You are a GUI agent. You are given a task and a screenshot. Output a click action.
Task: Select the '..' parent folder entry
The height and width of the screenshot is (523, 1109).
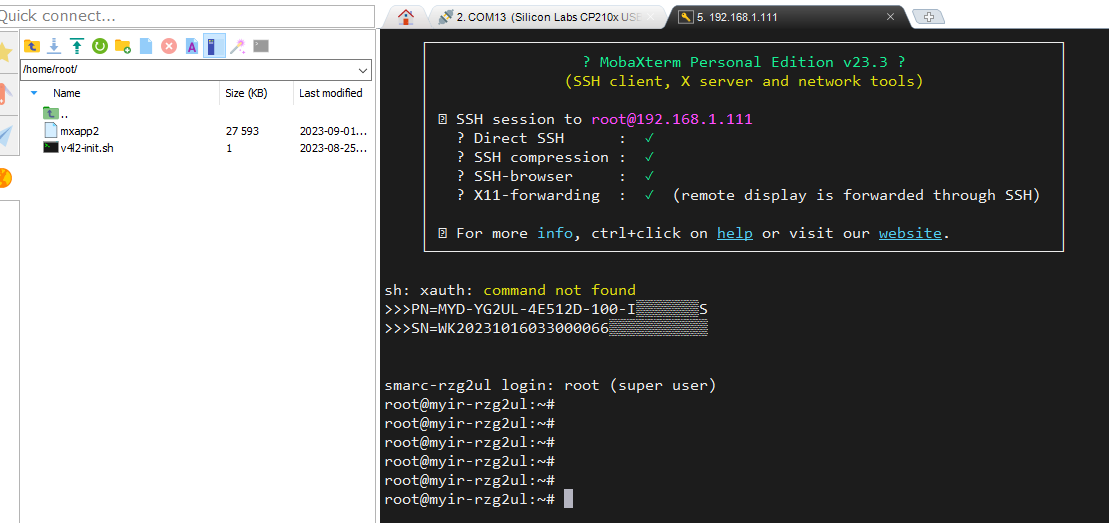[x=57, y=113]
